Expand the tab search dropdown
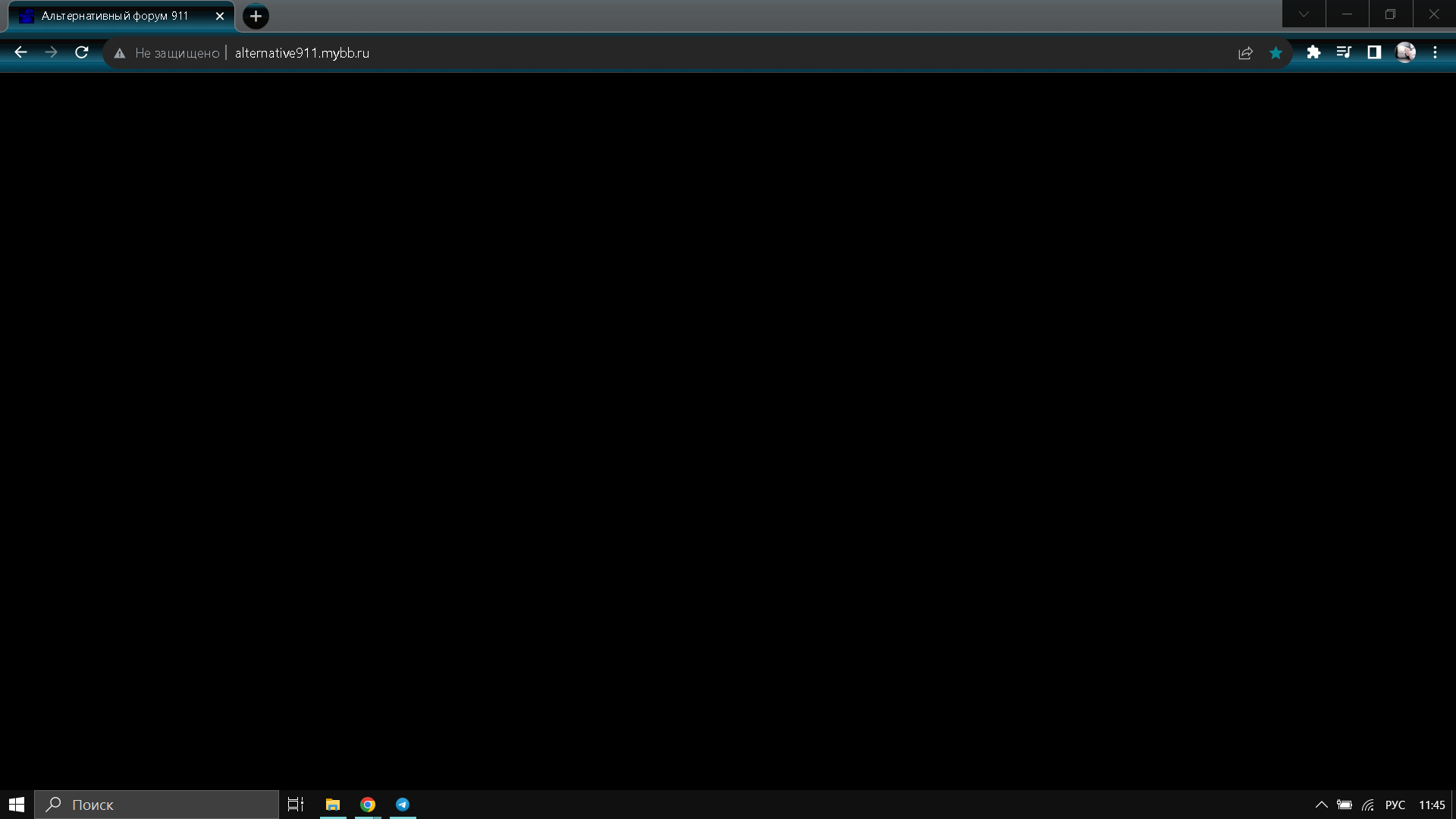 point(1304,14)
